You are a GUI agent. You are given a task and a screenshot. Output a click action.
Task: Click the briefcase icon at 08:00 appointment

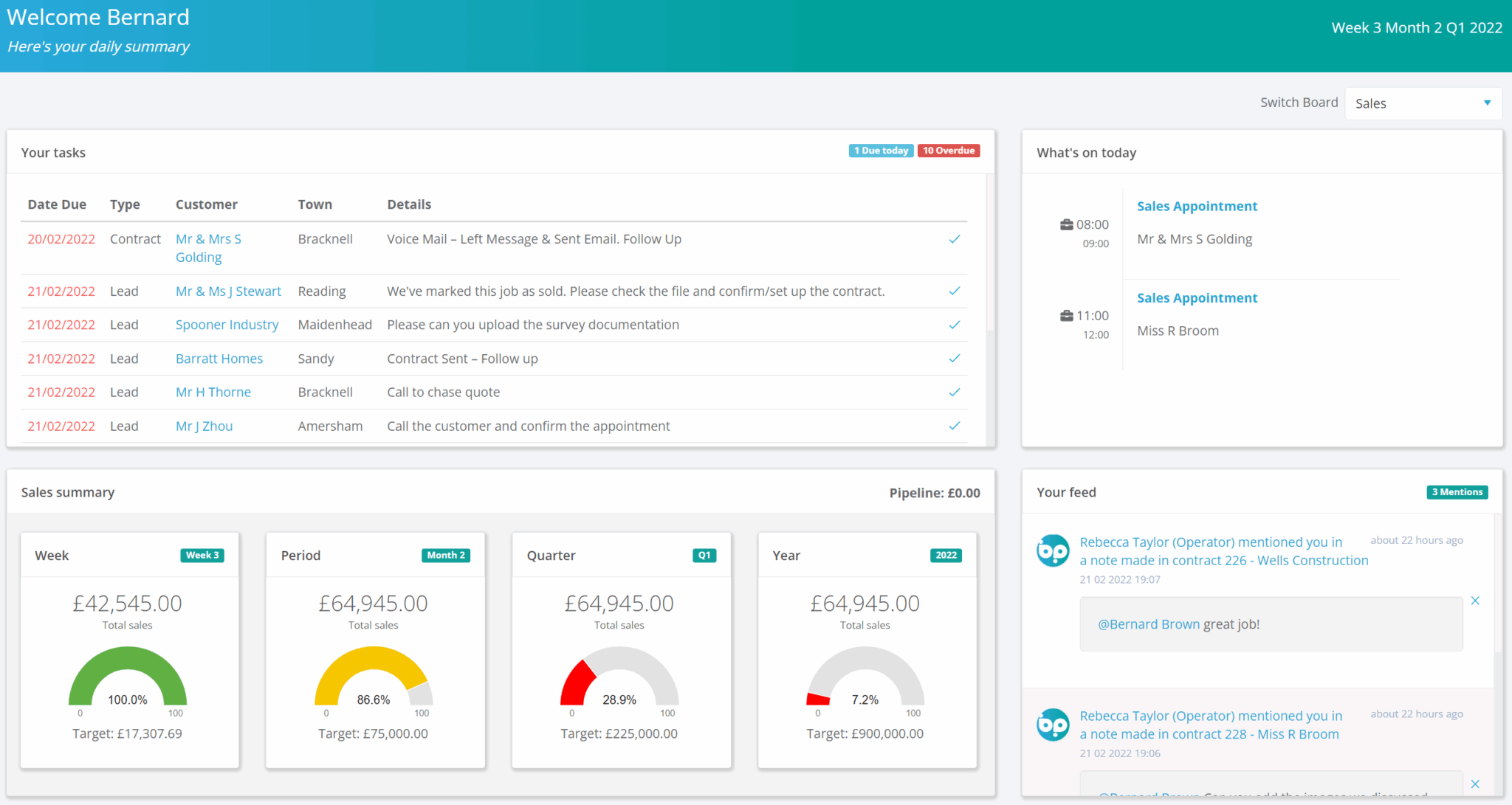[x=1066, y=224]
